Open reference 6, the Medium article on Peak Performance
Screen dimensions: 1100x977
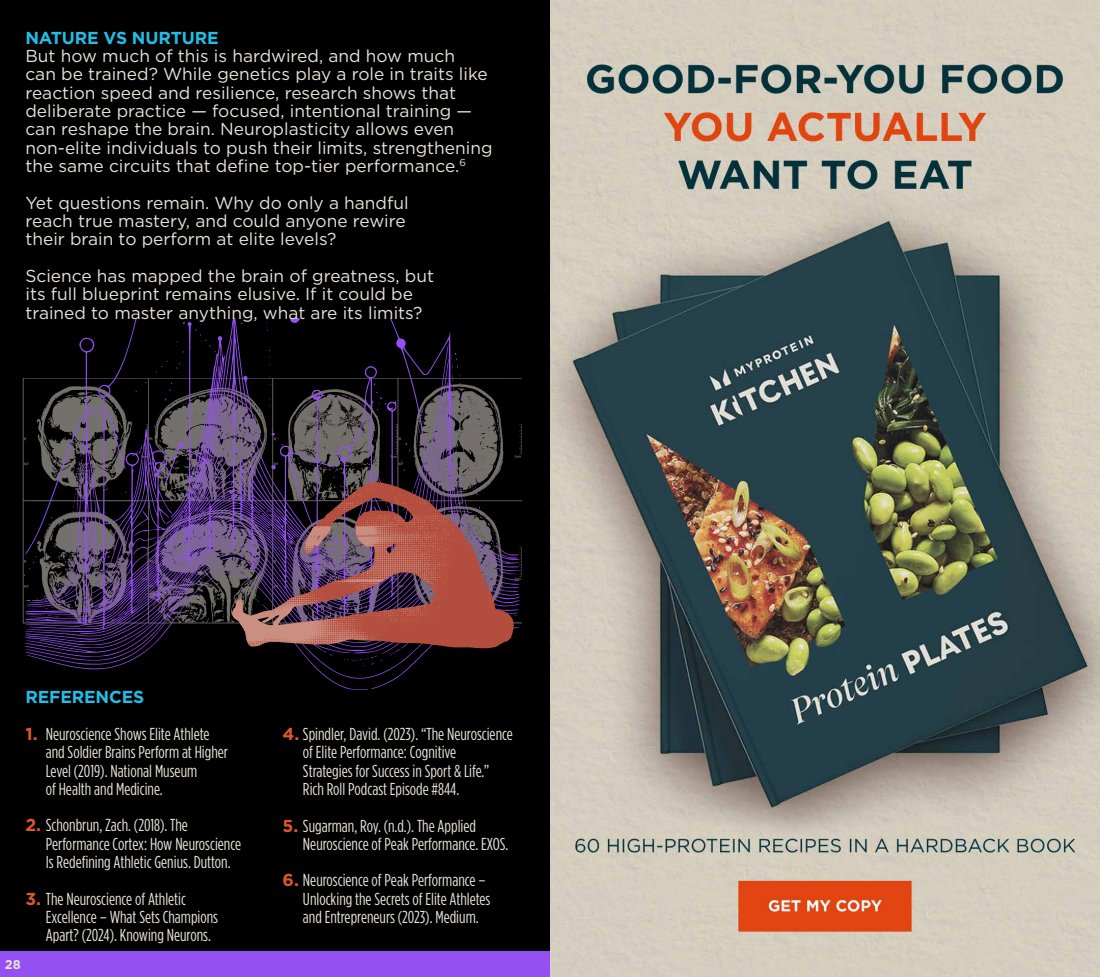point(387,899)
